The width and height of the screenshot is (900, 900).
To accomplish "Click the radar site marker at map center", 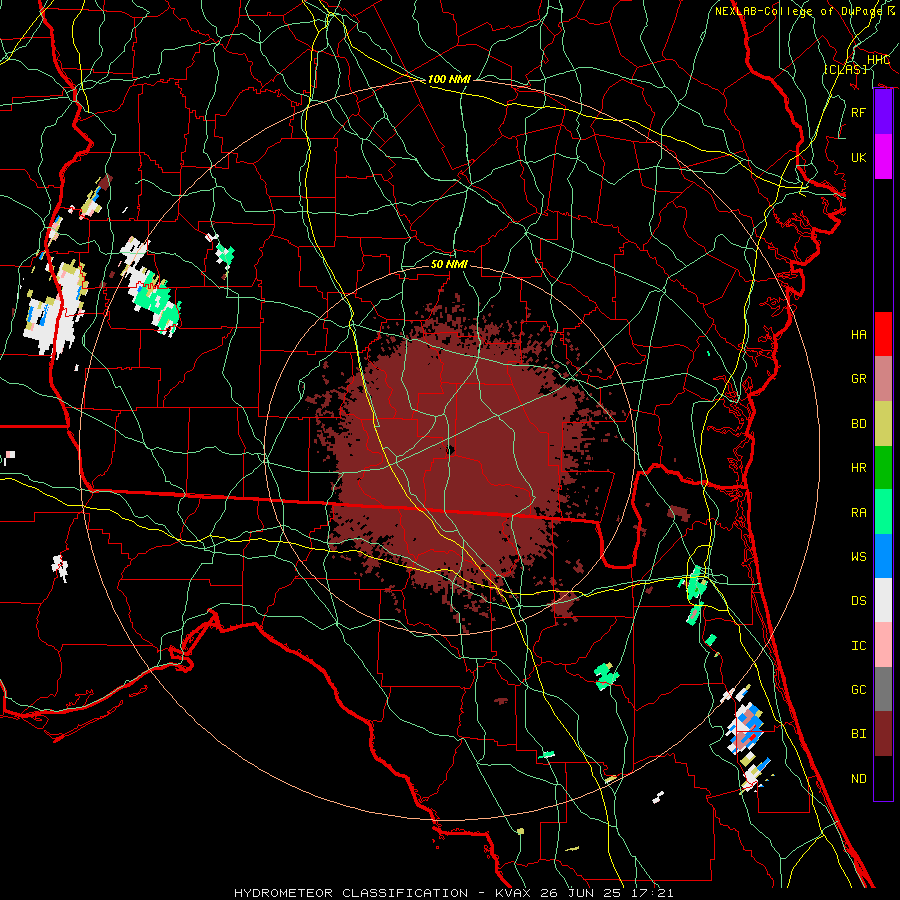I will pyautogui.click(x=451, y=450).
